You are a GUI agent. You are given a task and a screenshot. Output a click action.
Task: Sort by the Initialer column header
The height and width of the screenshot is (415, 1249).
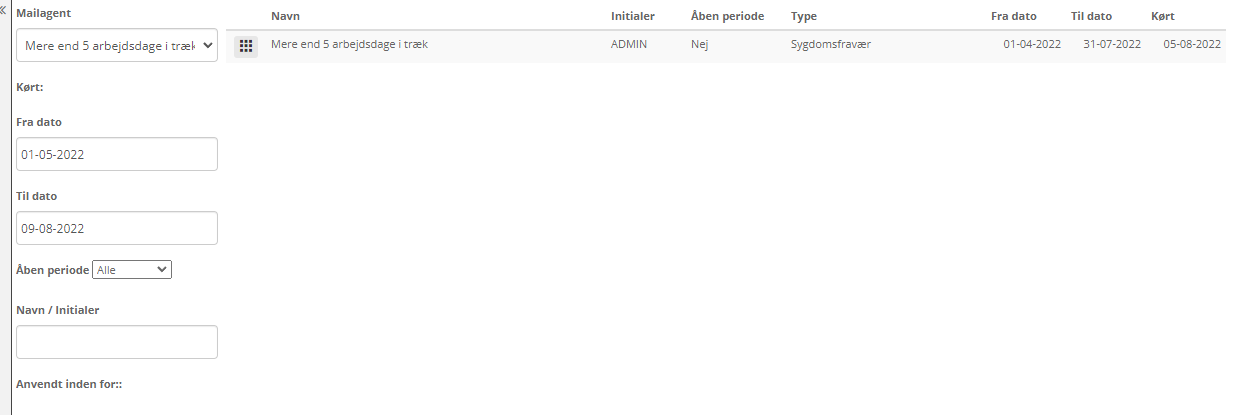632,16
